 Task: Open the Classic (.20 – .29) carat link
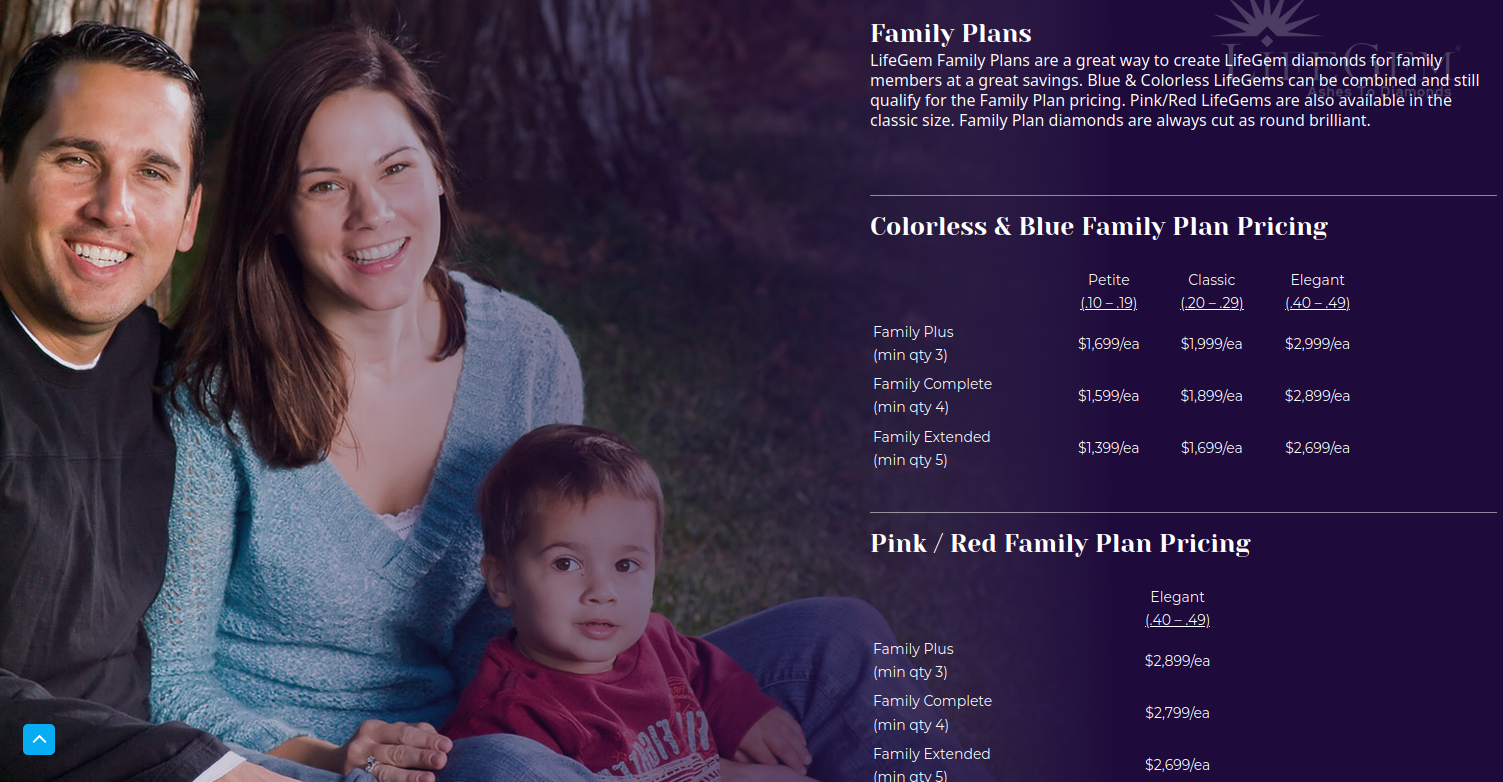1211,303
